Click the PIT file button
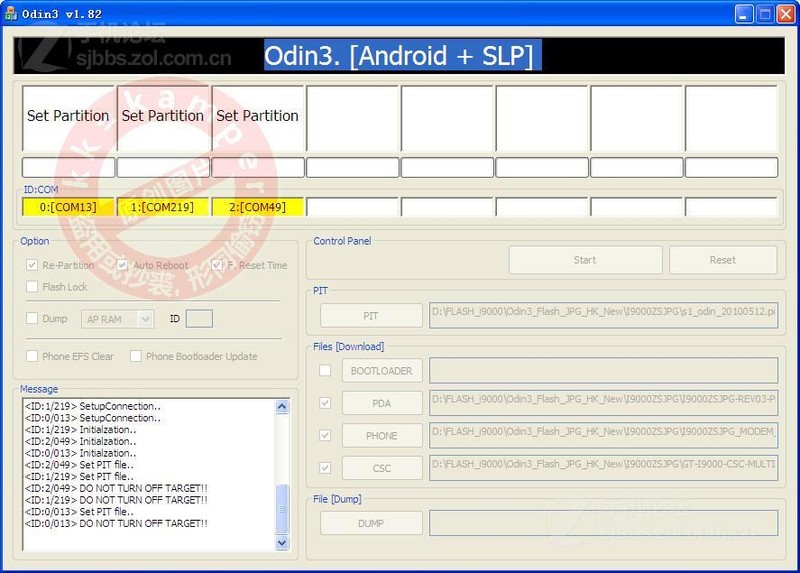800x573 pixels. [x=371, y=316]
